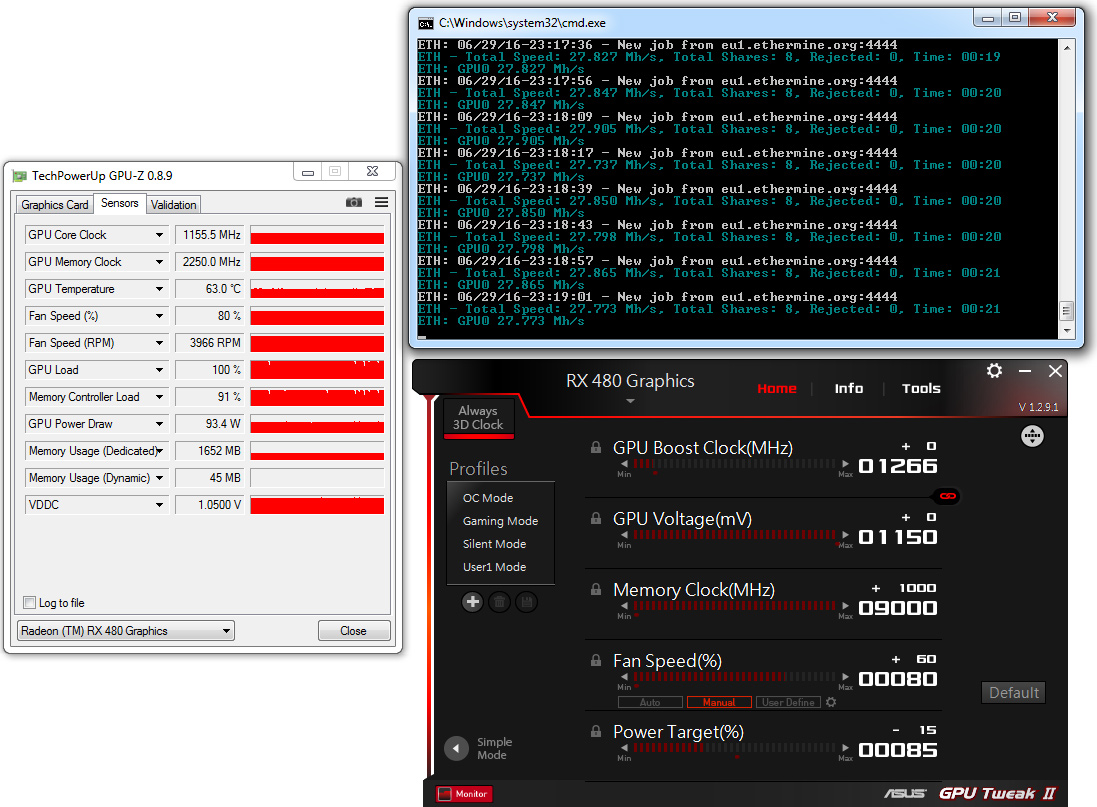Save profile with the disk icon
The width and height of the screenshot is (1097, 807).
(527, 601)
